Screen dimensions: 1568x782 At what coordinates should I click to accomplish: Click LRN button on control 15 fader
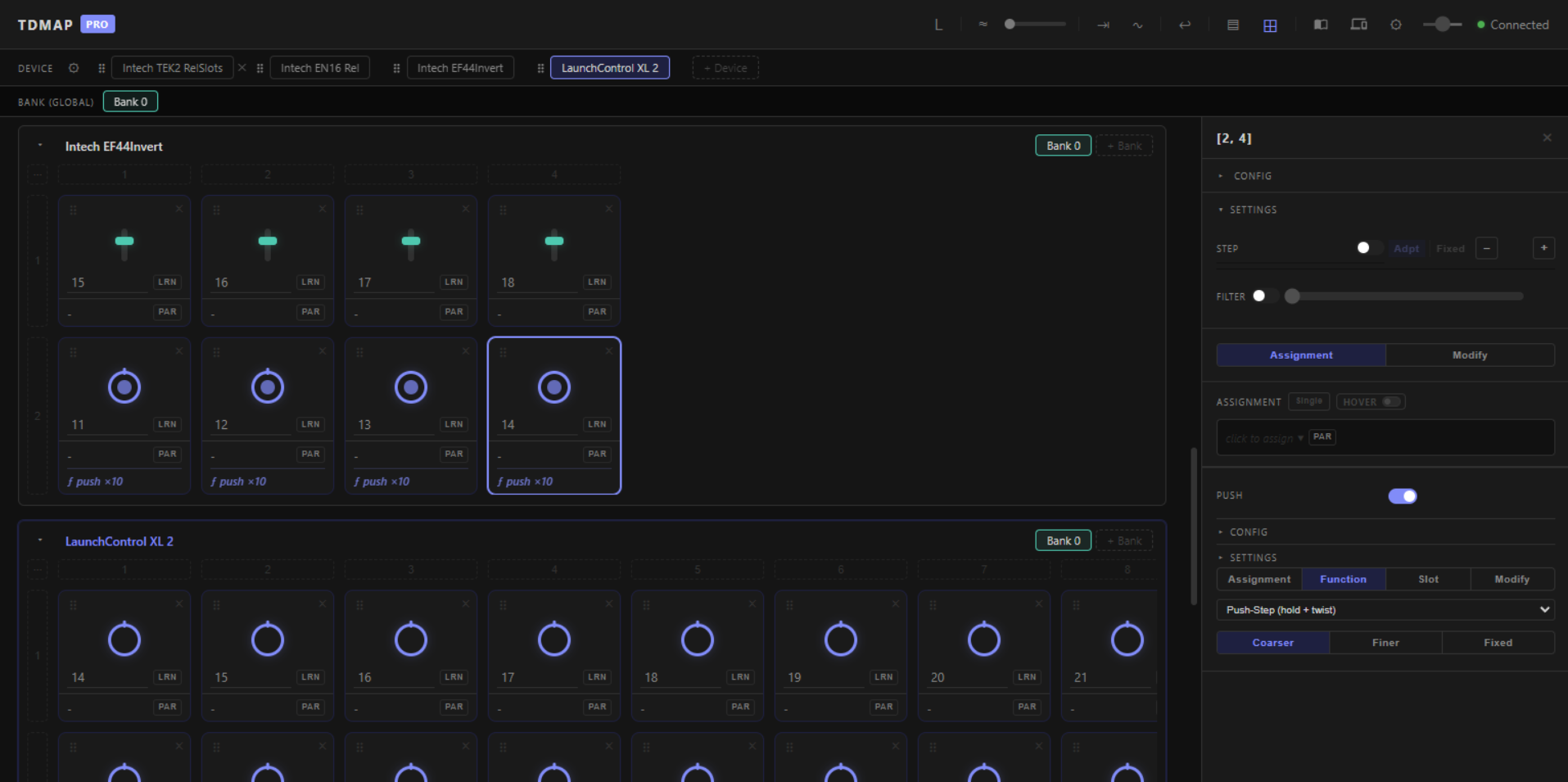[167, 282]
